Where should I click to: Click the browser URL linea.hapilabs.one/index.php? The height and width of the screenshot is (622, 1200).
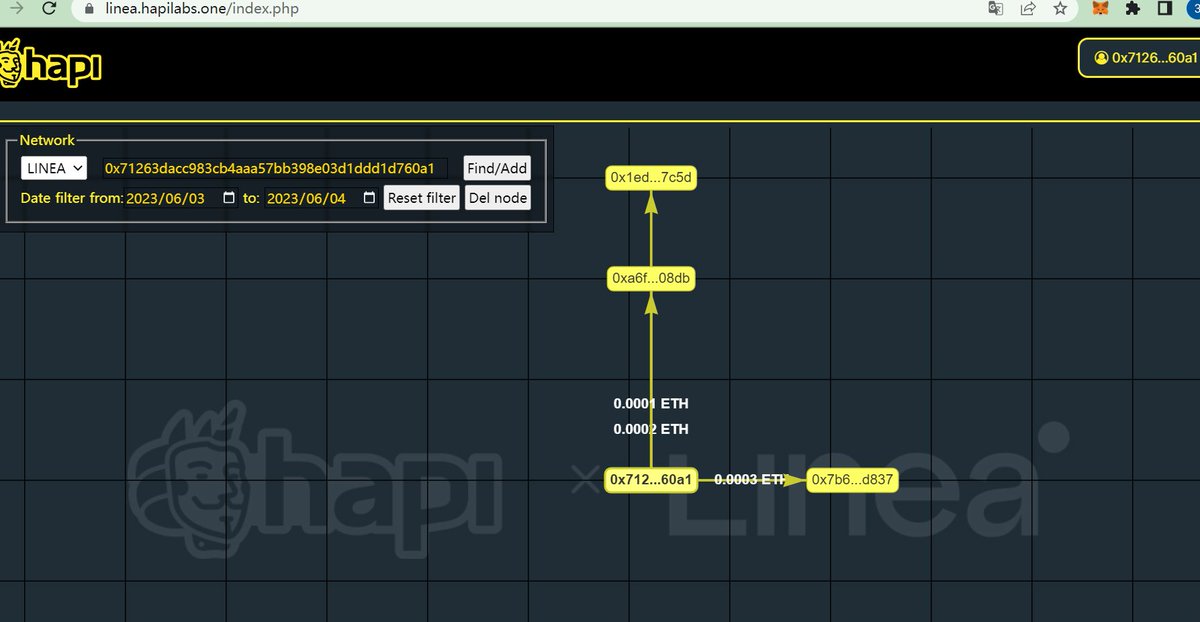(x=202, y=9)
